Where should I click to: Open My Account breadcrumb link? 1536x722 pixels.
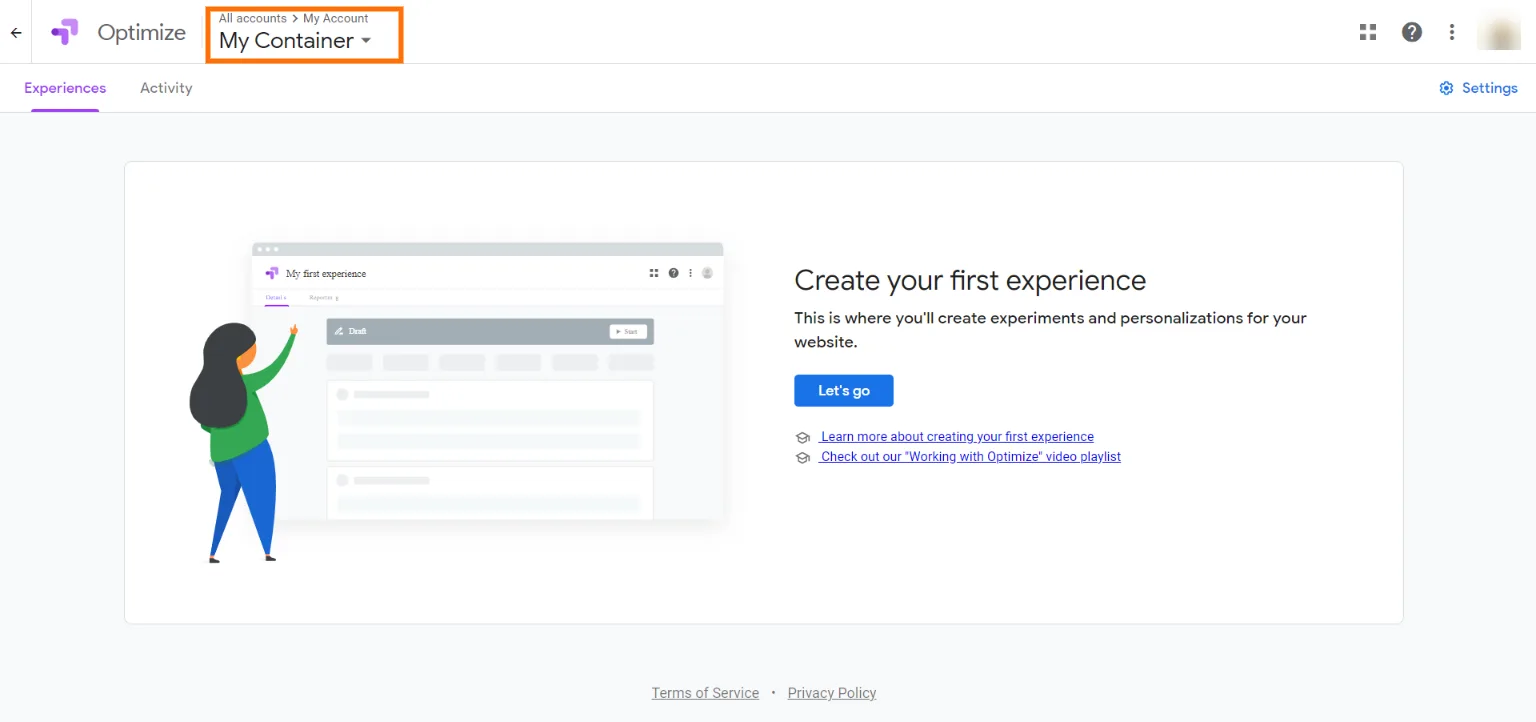[x=336, y=18]
